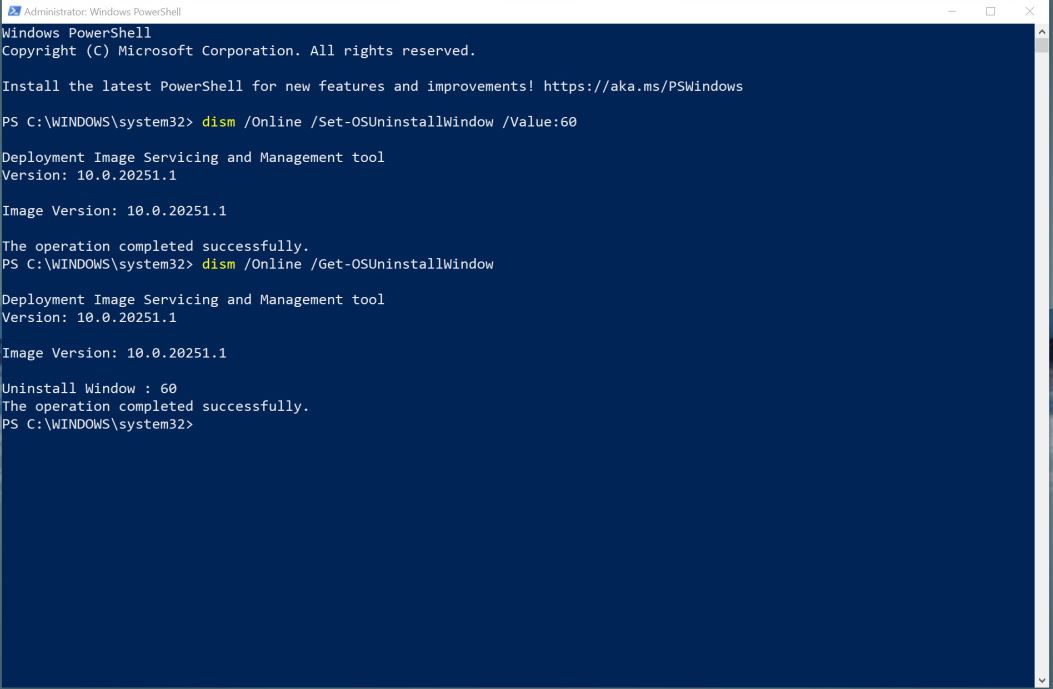Screen dimensions: 1053x689
Task: Minimize the PowerShell window
Action: [952, 11]
